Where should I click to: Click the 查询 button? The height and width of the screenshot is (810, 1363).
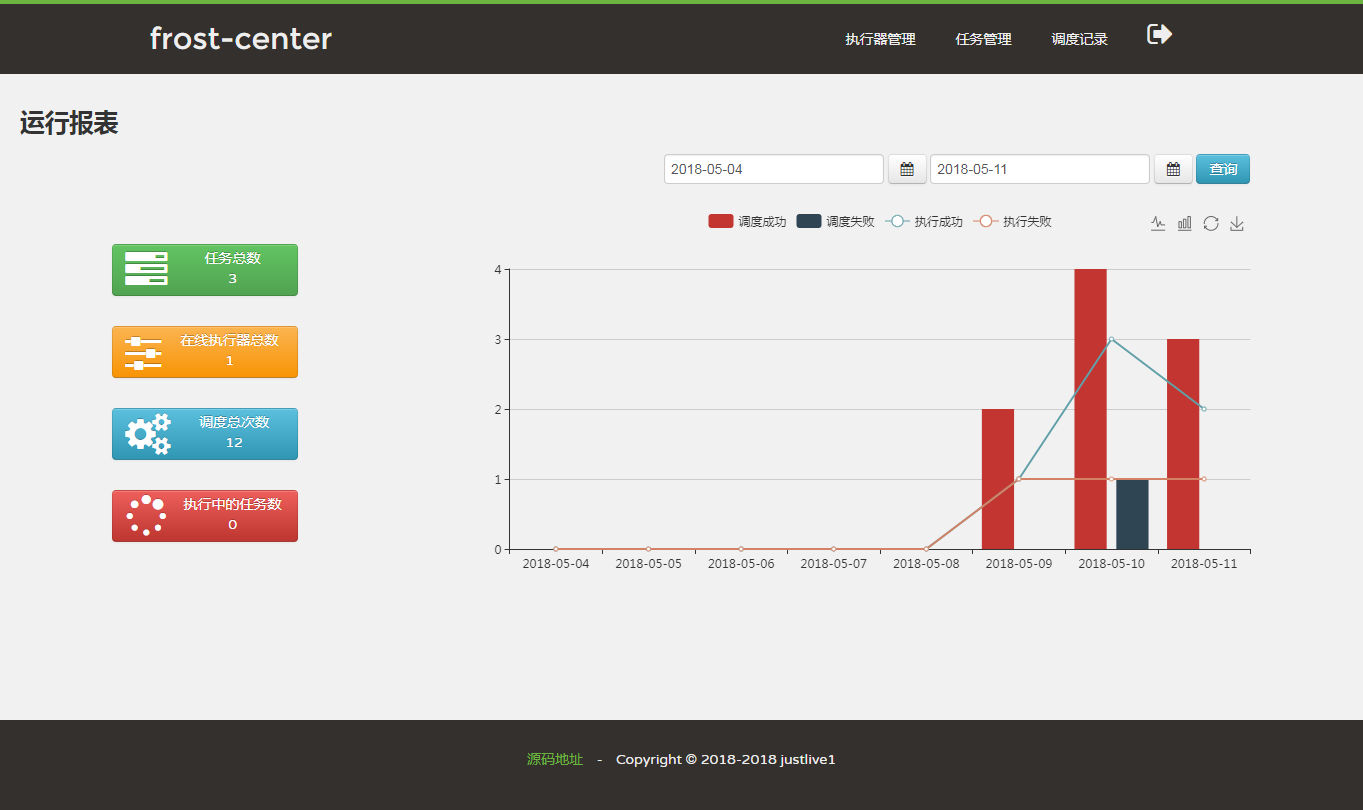click(1223, 169)
